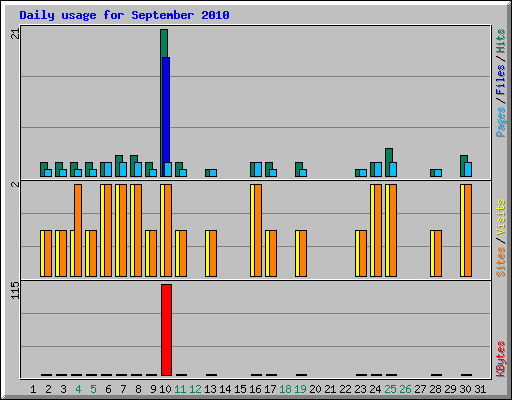Click the "Pages" legend label
This screenshot has width=512, height=400.
pyautogui.click(x=500, y=122)
